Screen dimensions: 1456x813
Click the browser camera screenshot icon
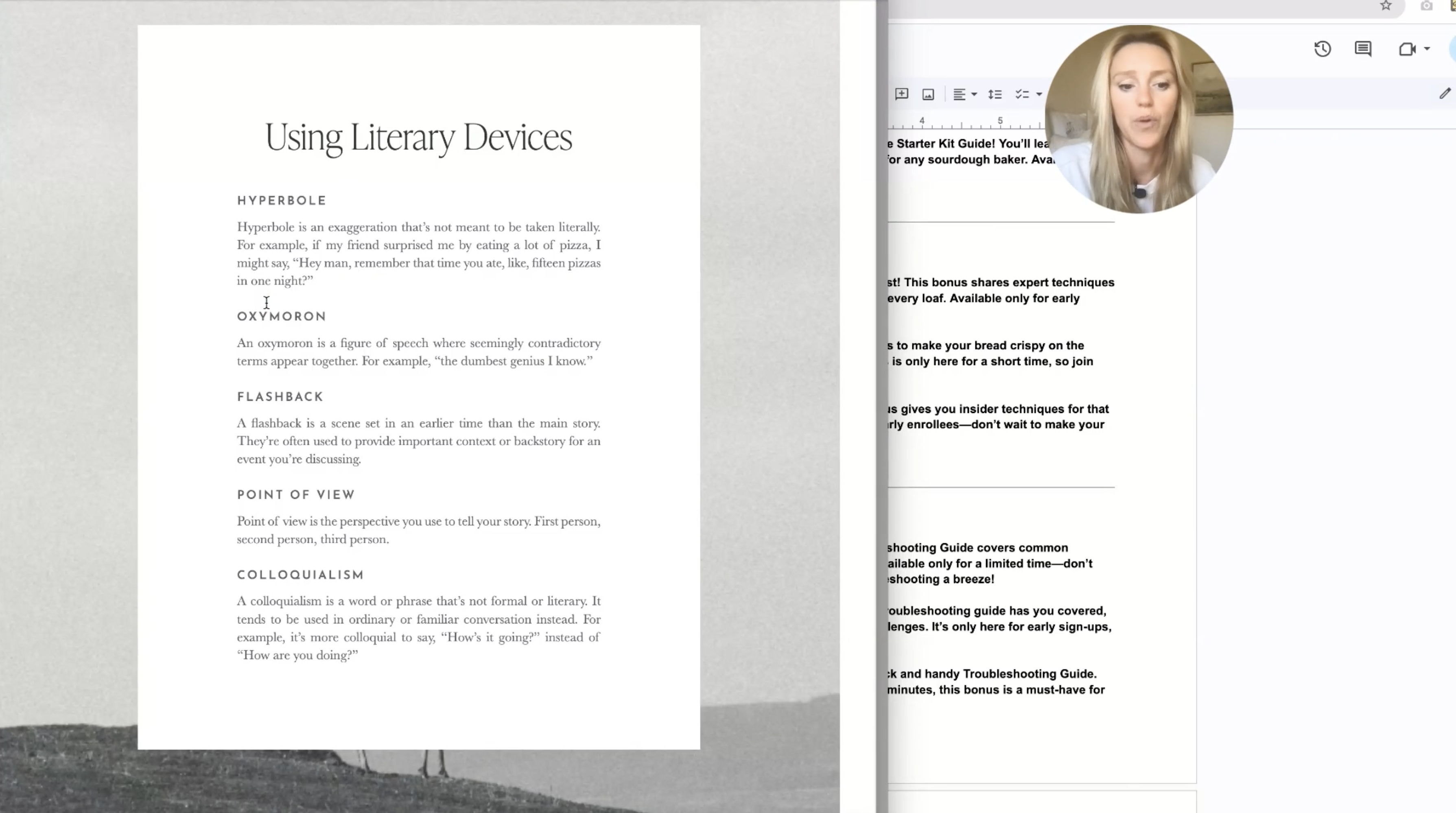pyautogui.click(x=1426, y=6)
